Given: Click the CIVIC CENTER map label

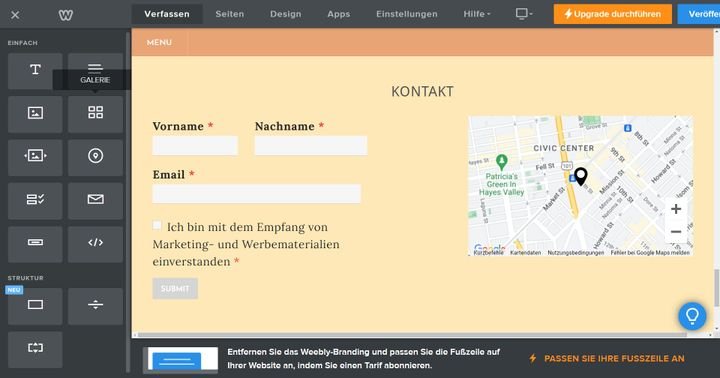Looking at the screenshot, I should pyautogui.click(x=564, y=148).
